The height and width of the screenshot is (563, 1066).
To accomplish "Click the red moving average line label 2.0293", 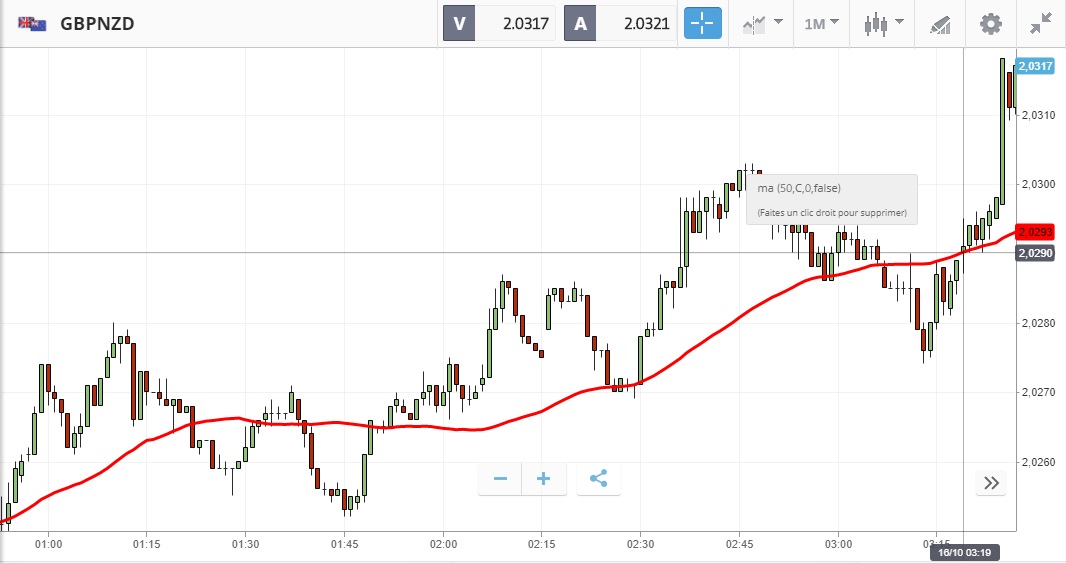I will (x=1036, y=232).
